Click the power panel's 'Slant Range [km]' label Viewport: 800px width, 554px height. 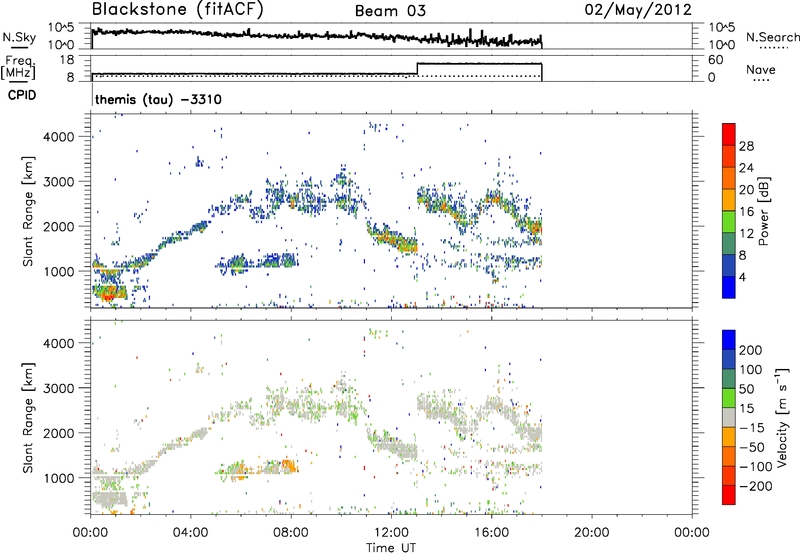tap(28, 211)
